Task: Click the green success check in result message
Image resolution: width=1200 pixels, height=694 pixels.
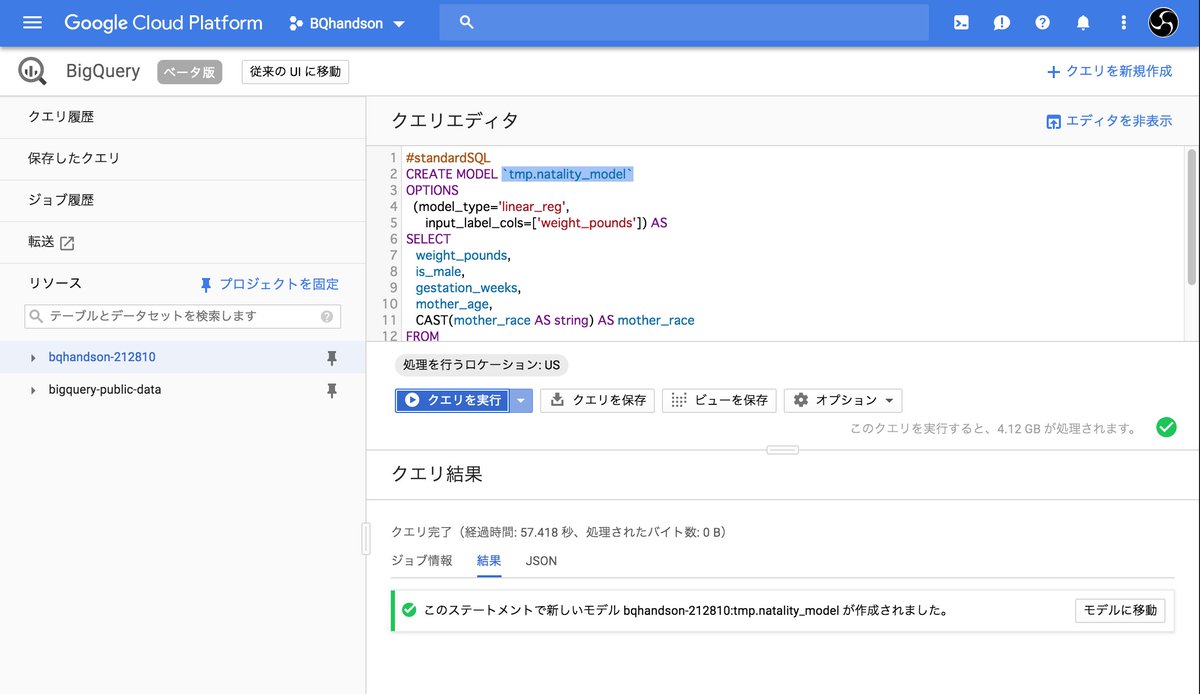Action: click(408, 610)
